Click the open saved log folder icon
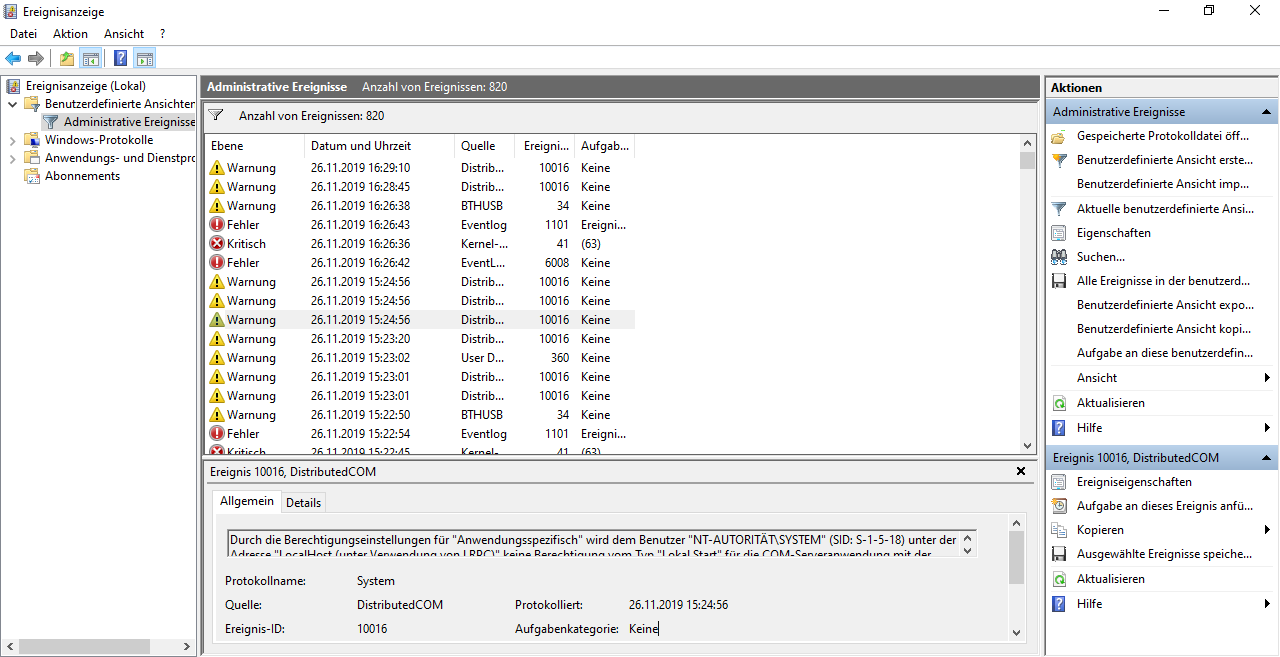Image resolution: width=1280 pixels, height=657 pixels. [x=1059, y=136]
